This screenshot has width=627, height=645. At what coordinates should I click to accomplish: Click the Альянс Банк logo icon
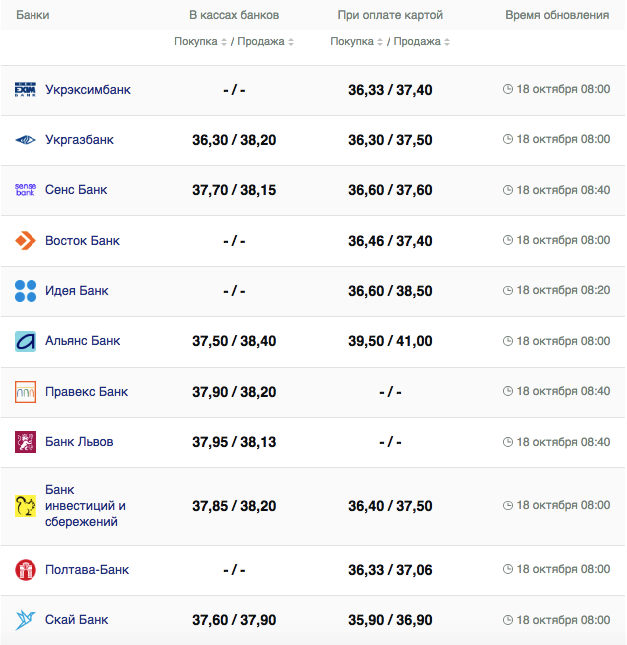(x=25, y=342)
